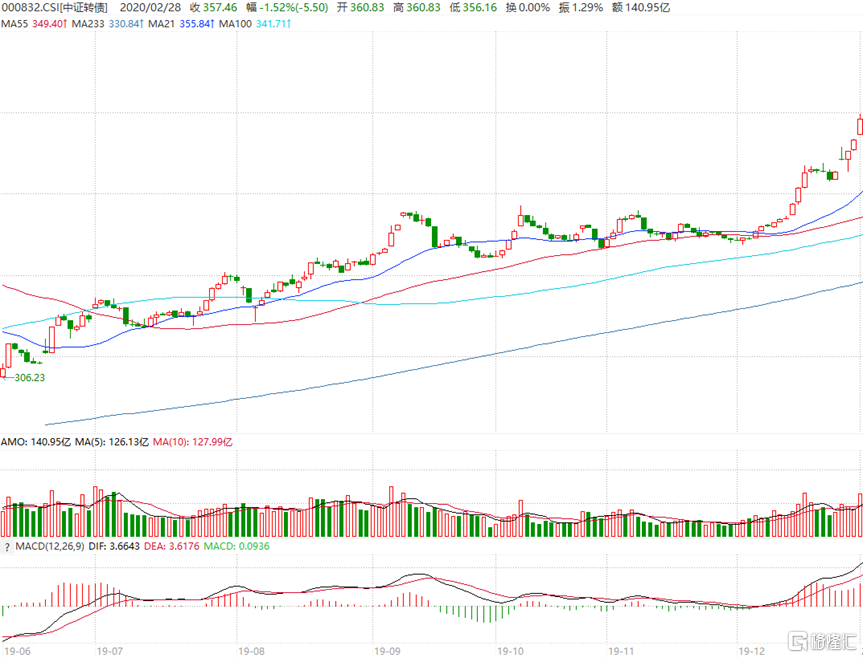The height and width of the screenshot is (658, 863).
Task: Click the date 2020/02/28 in header
Action: pos(150,8)
